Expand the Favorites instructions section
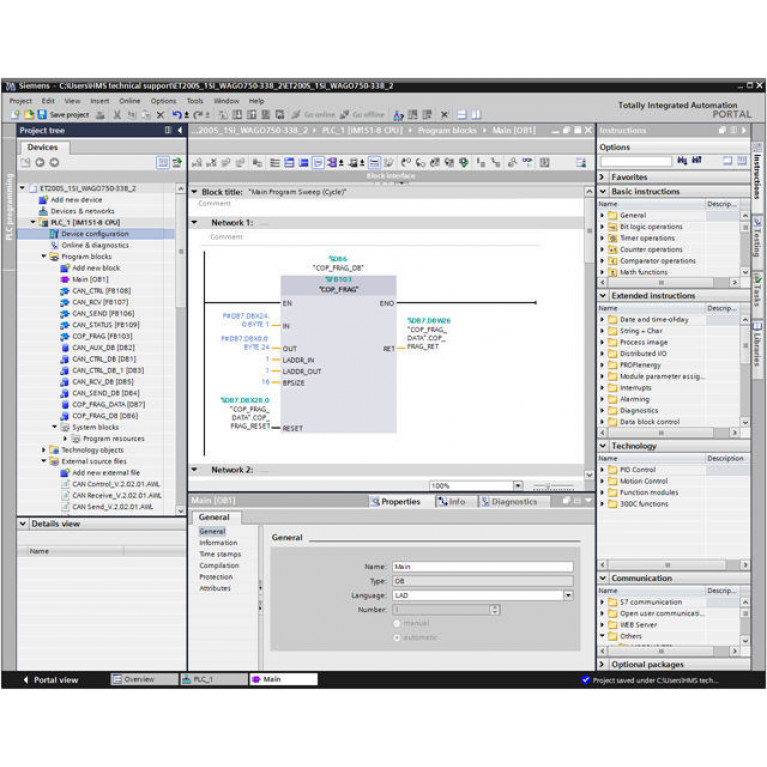Image resolution: width=767 pixels, height=767 pixels. tap(602, 177)
